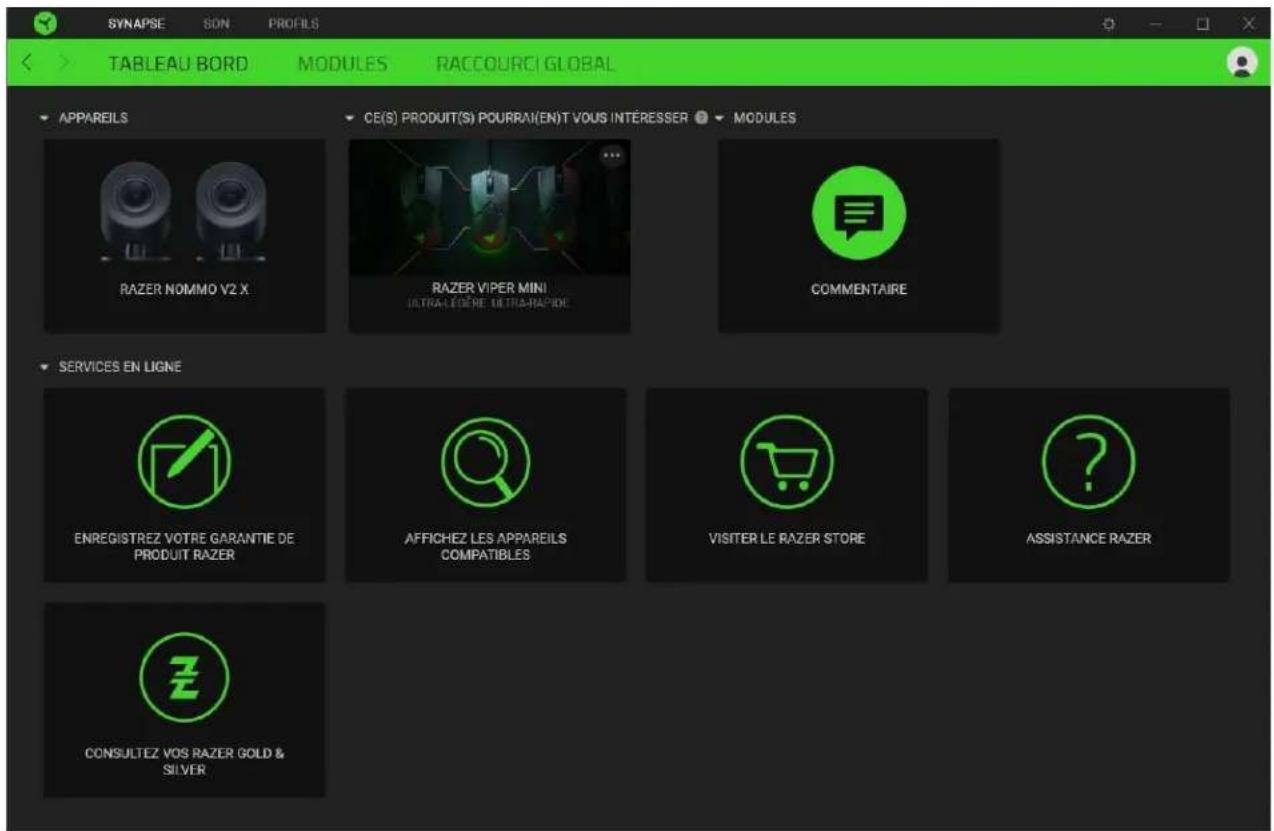The image size is (1274, 831).
Task: Switch to the Synapse top tab
Action: tap(135, 22)
